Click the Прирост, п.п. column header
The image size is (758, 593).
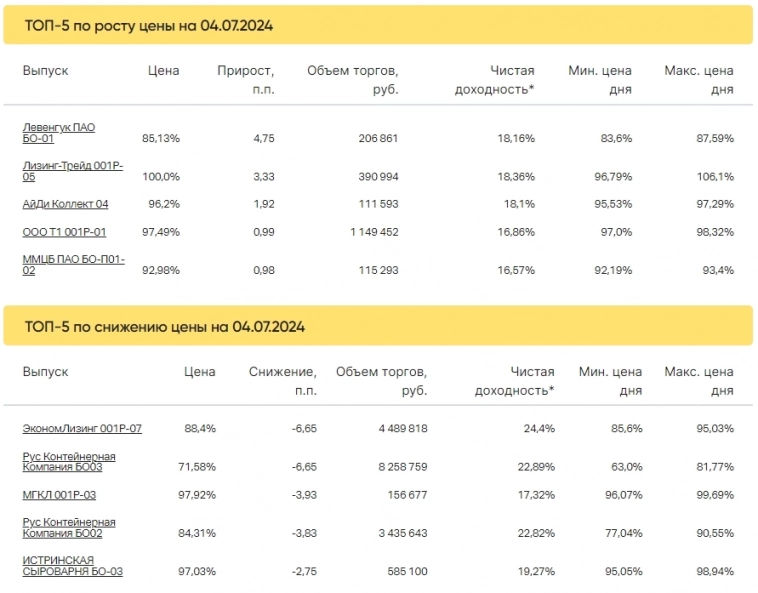pyautogui.click(x=246, y=80)
